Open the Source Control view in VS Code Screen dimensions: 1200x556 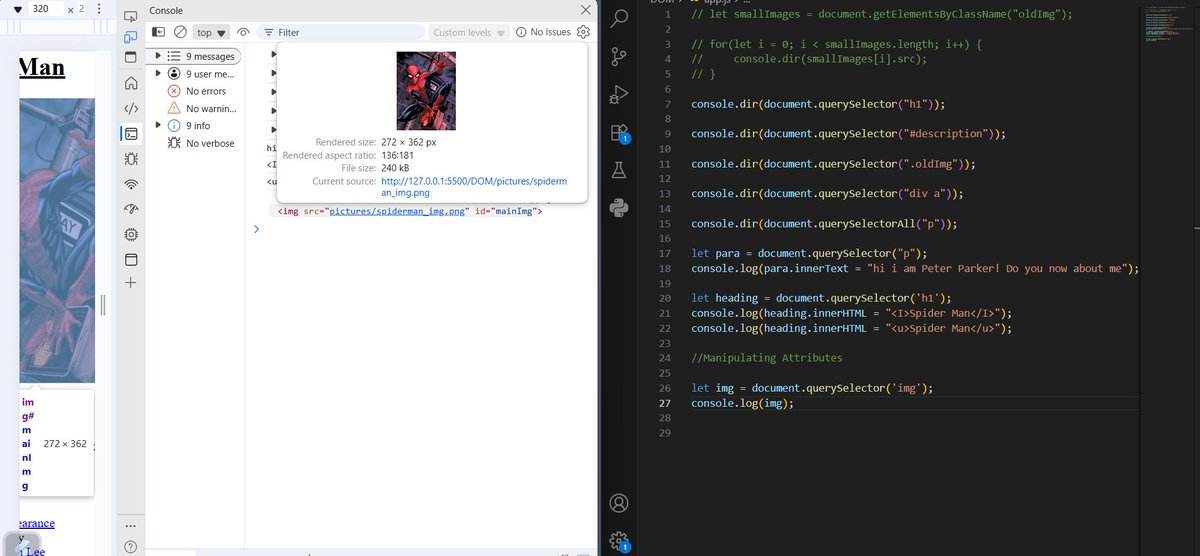619,55
